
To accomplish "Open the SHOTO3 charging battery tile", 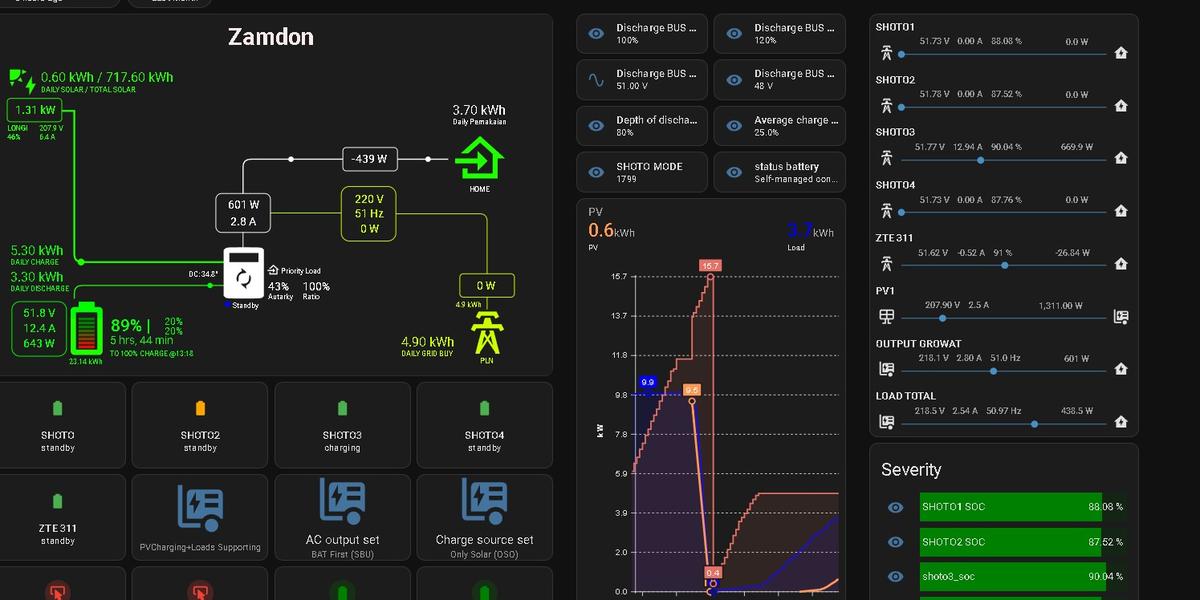I will (x=342, y=425).
